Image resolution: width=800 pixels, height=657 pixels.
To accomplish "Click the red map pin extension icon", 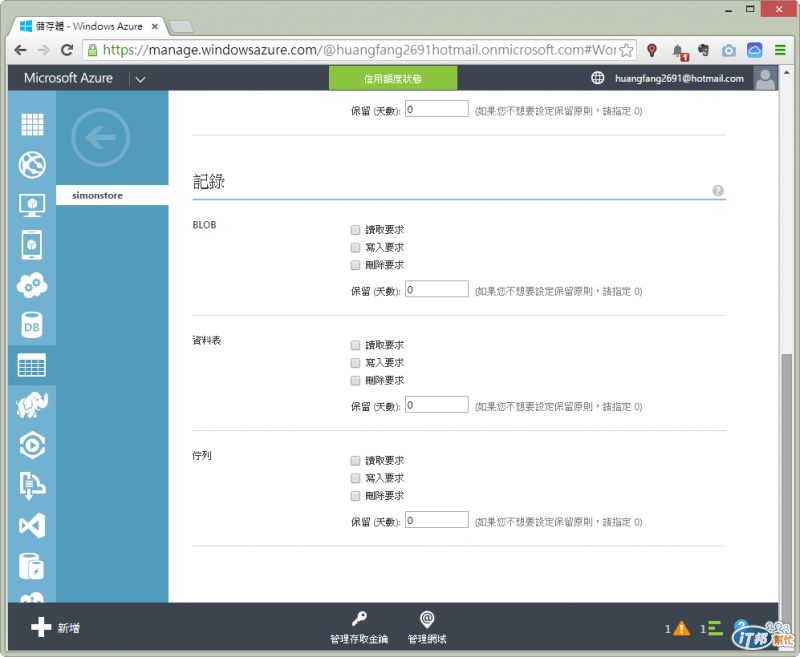I will point(652,50).
